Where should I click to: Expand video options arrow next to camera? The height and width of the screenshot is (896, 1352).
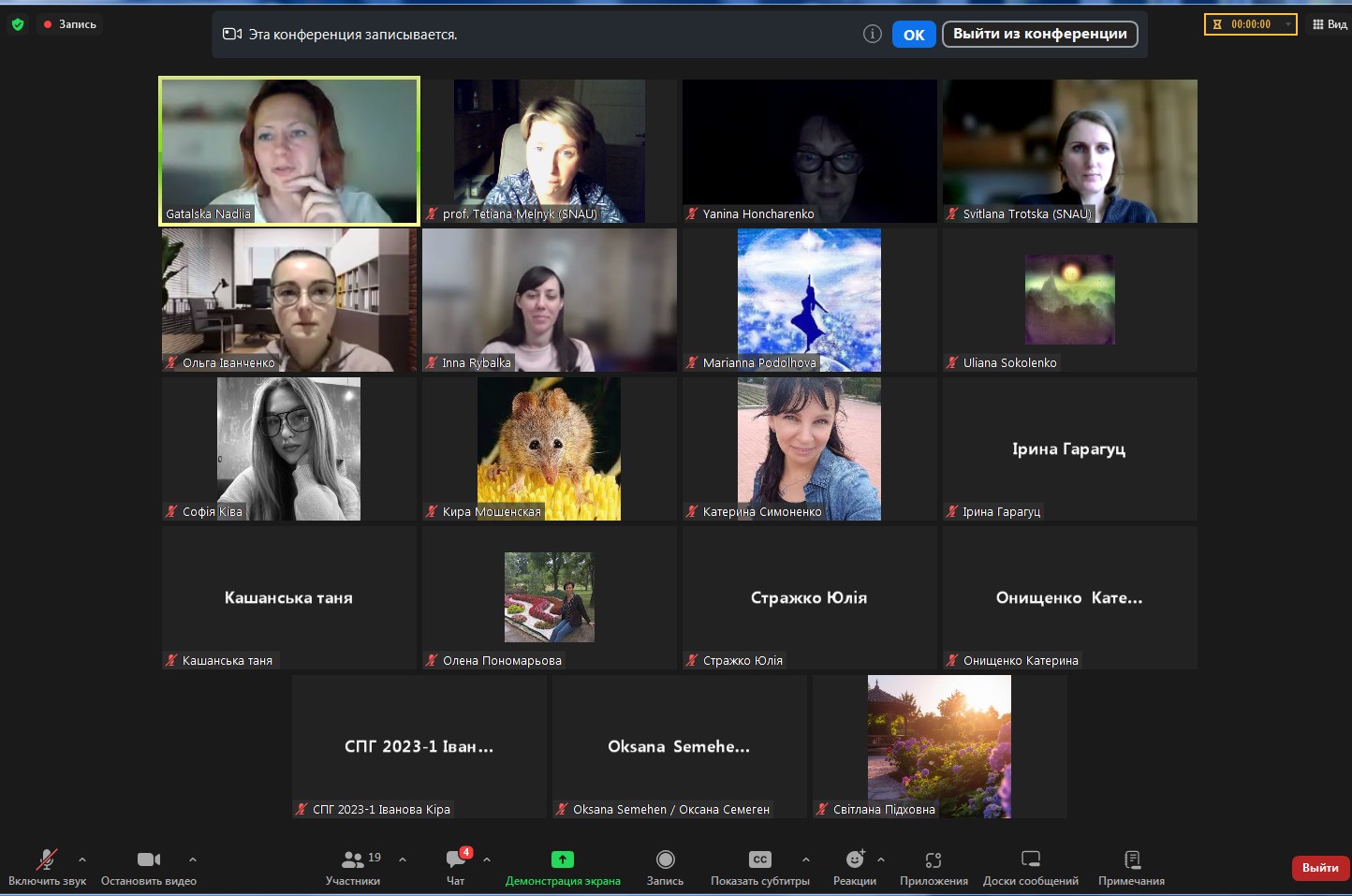tap(193, 859)
